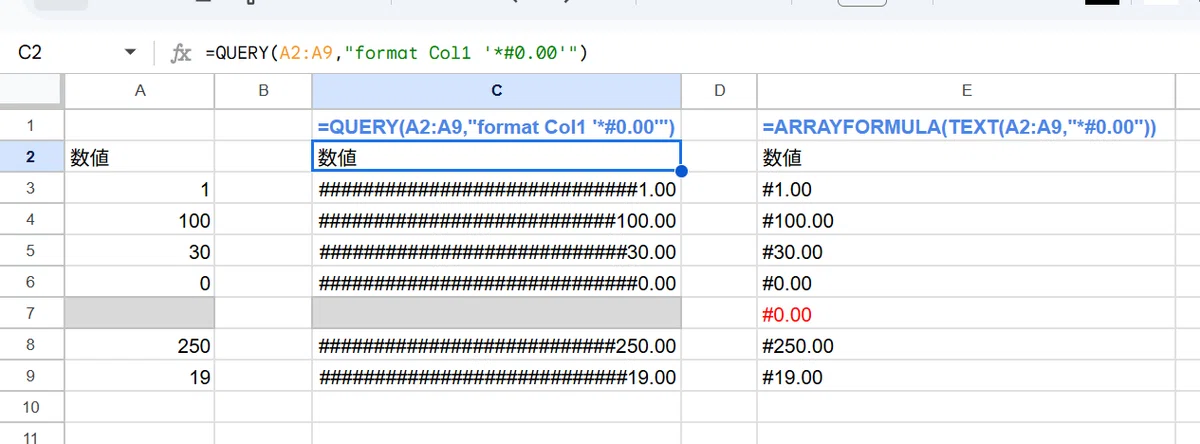Select column A header

coord(139,91)
